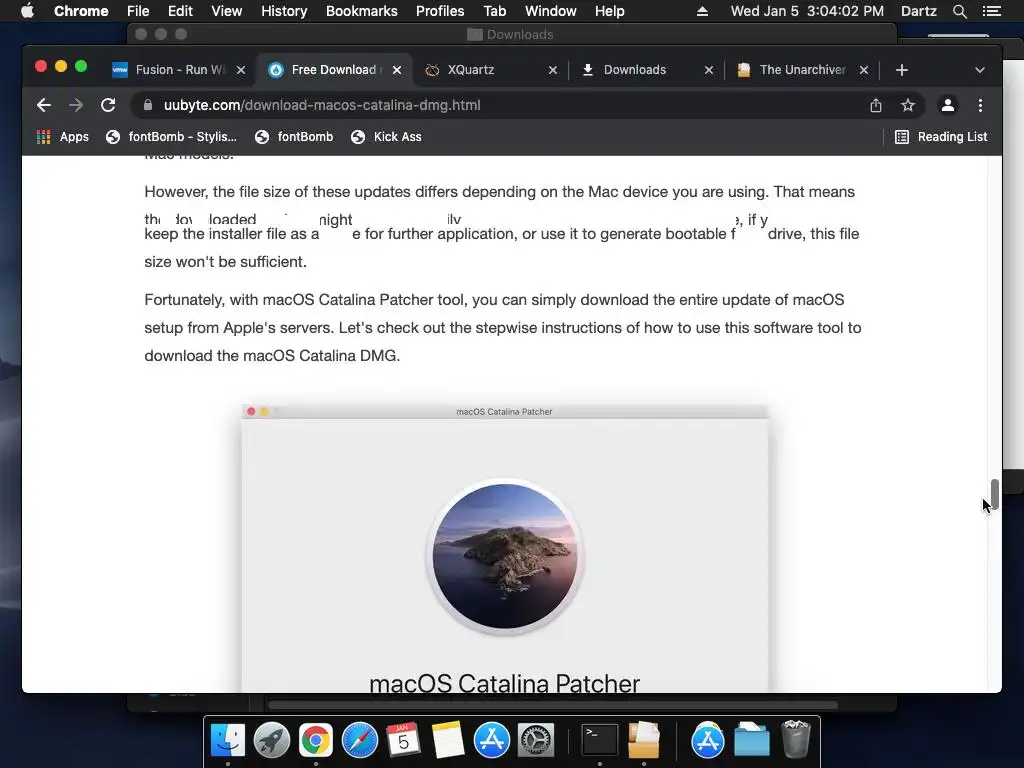The image size is (1024, 768).
Task: Go back using the browser back arrow
Action: coord(44,105)
